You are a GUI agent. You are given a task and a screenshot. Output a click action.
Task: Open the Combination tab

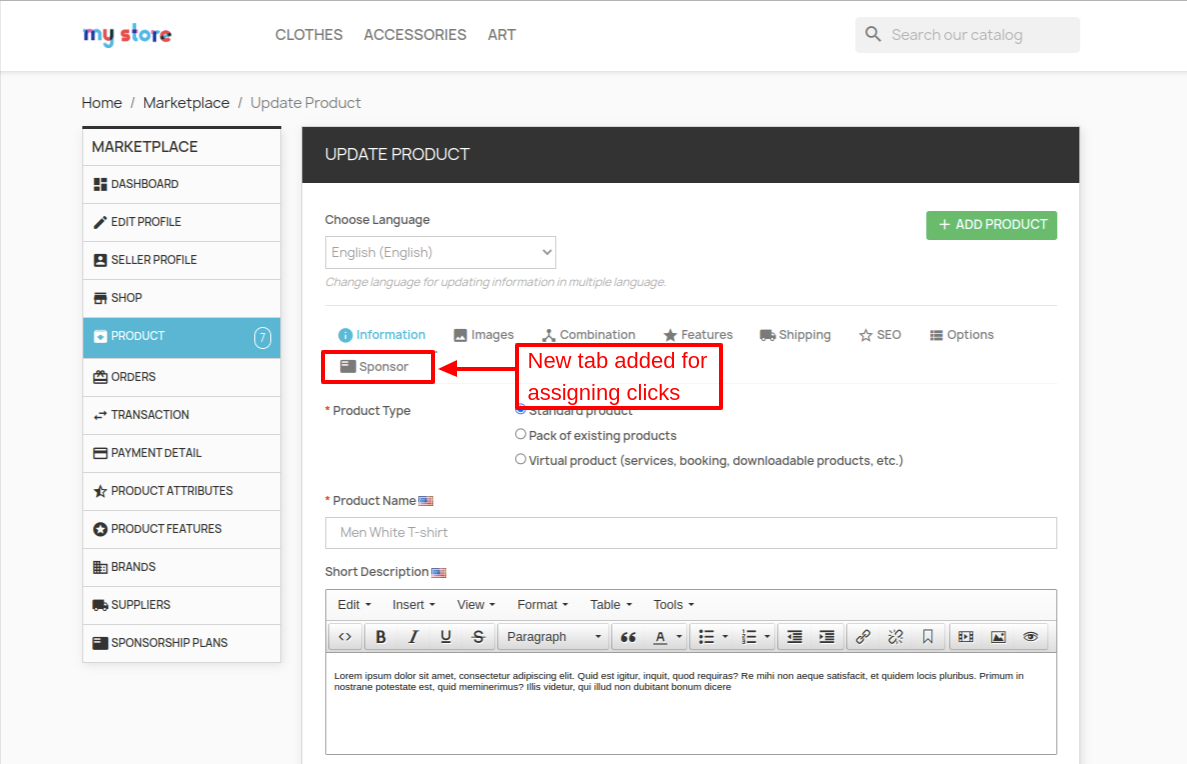[x=588, y=335]
